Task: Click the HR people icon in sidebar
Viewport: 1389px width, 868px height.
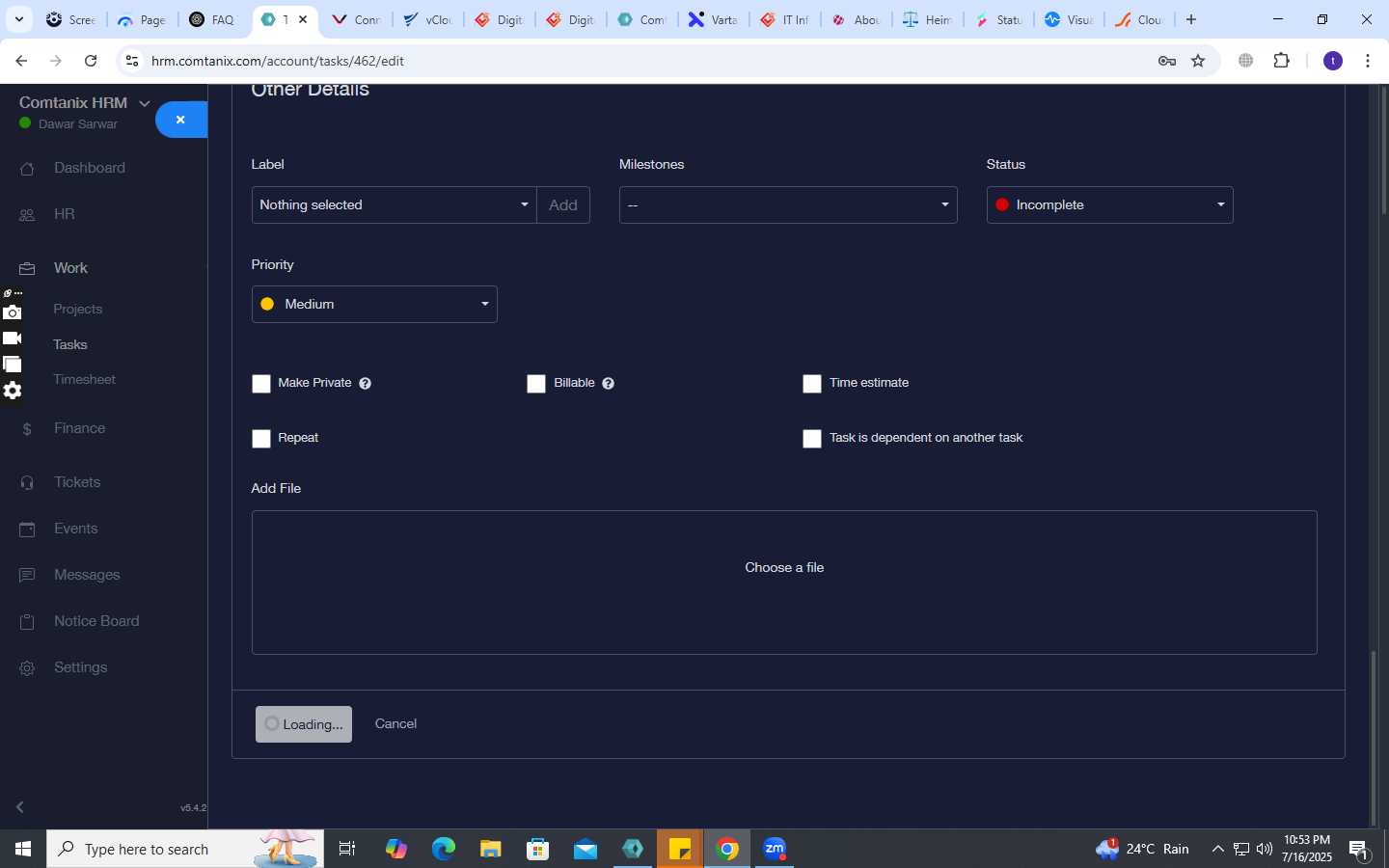Action: pyautogui.click(x=27, y=215)
